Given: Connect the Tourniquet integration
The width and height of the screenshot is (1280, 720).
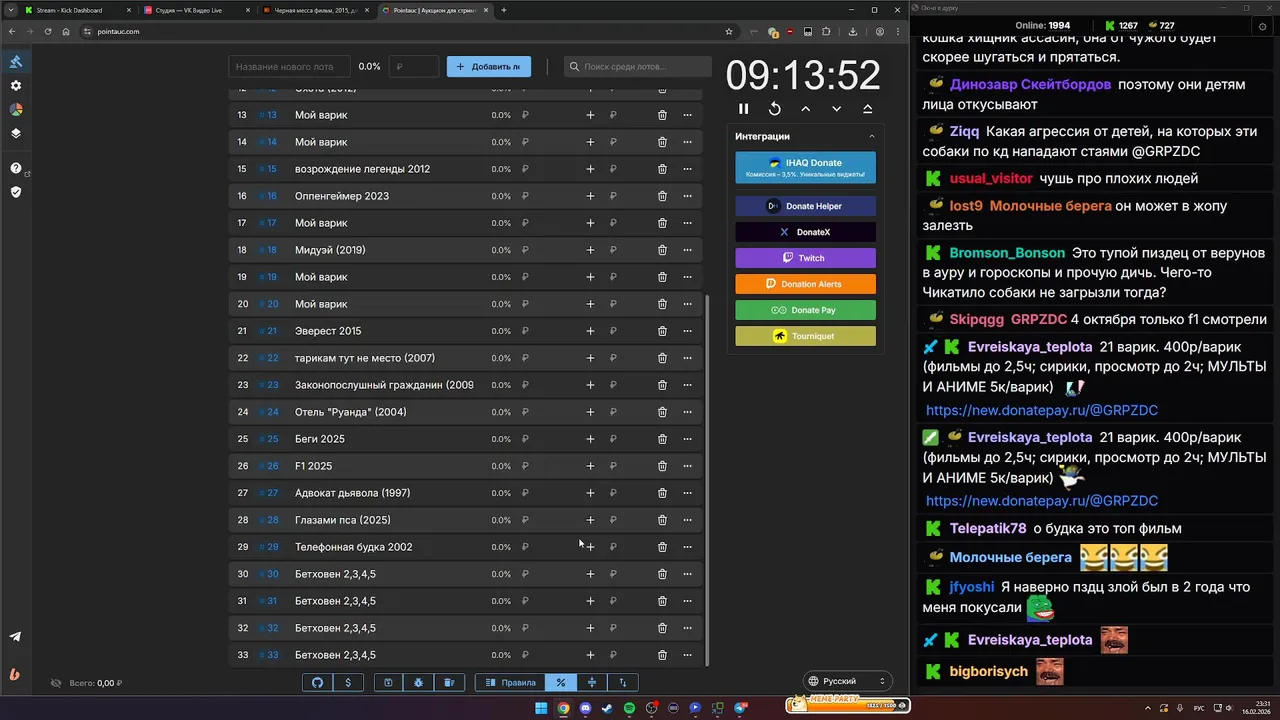Looking at the screenshot, I should click(805, 336).
